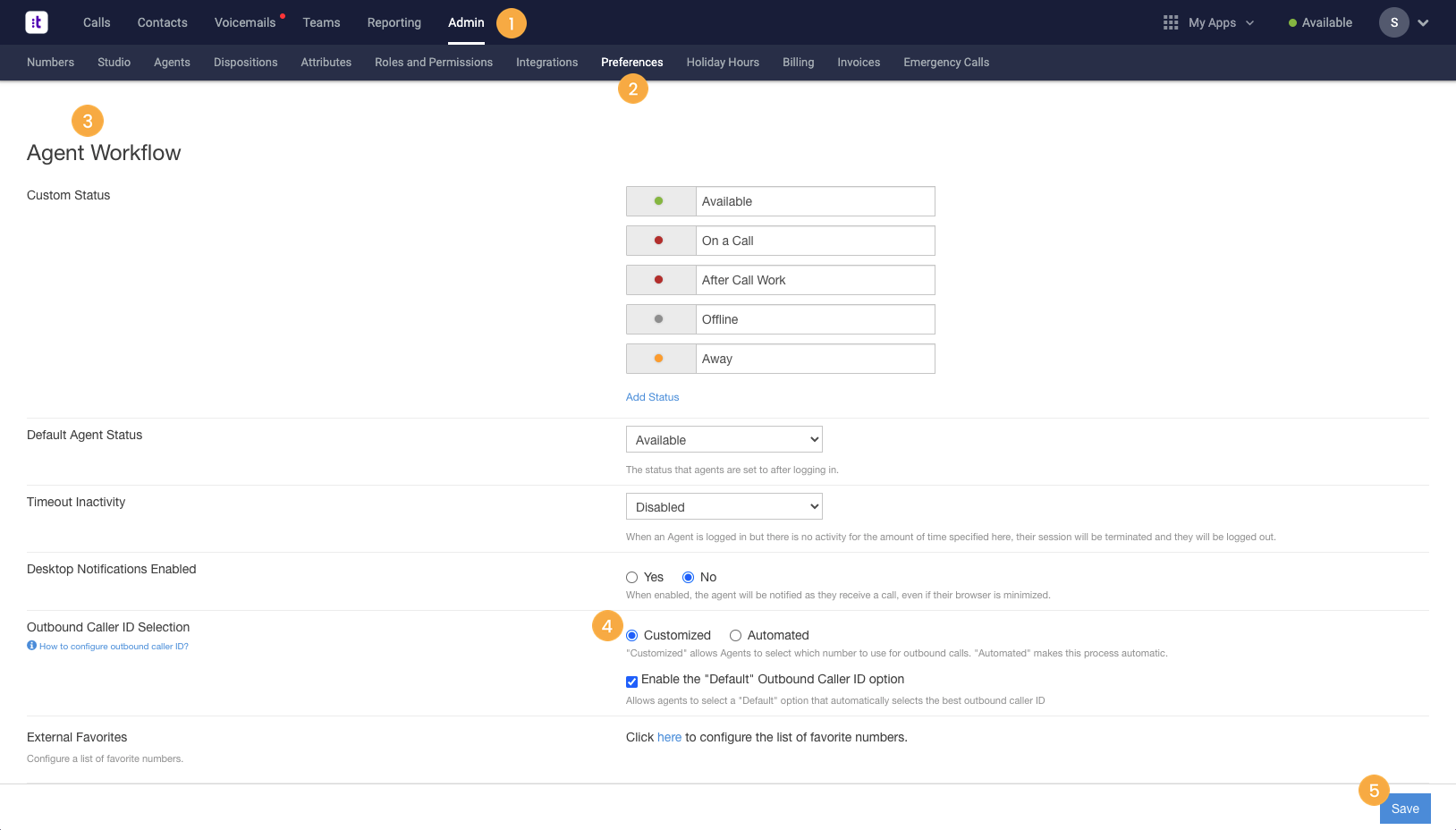Open the Reporting tab
Viewport: 1456px width, 830px height.
pos(394,22)
